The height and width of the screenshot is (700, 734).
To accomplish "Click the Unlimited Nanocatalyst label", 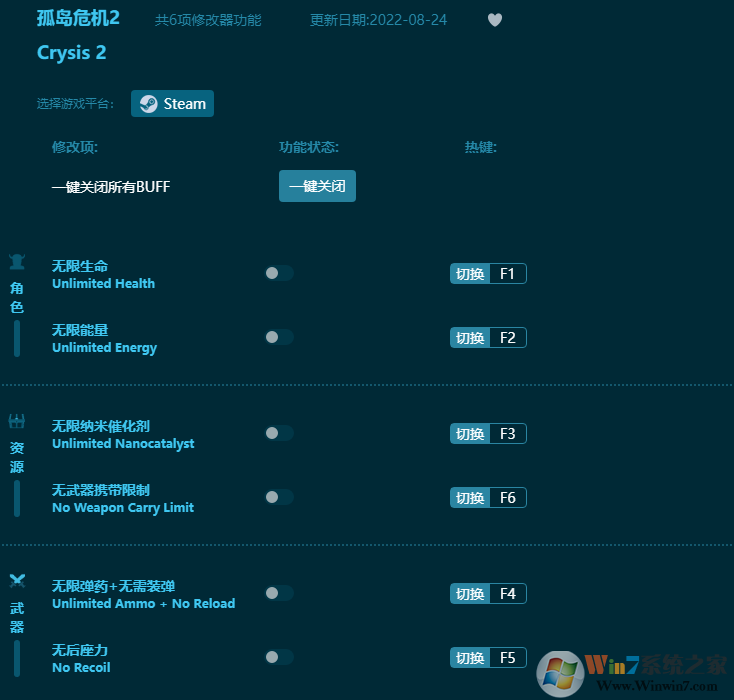I will click(123, 443).
